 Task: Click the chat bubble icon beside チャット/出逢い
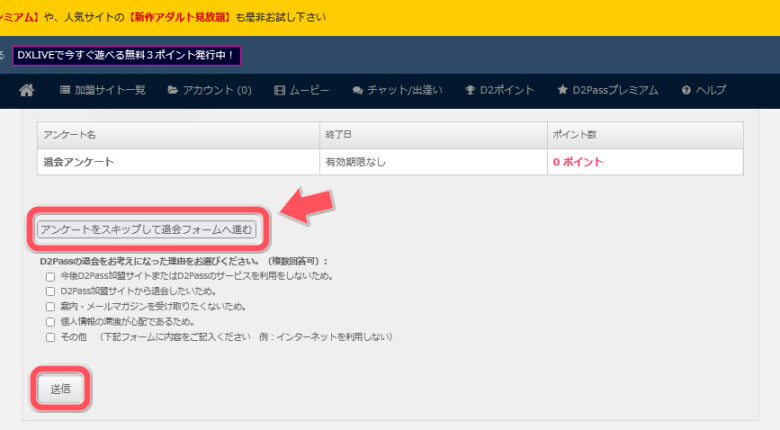click(x=357, y=90)
